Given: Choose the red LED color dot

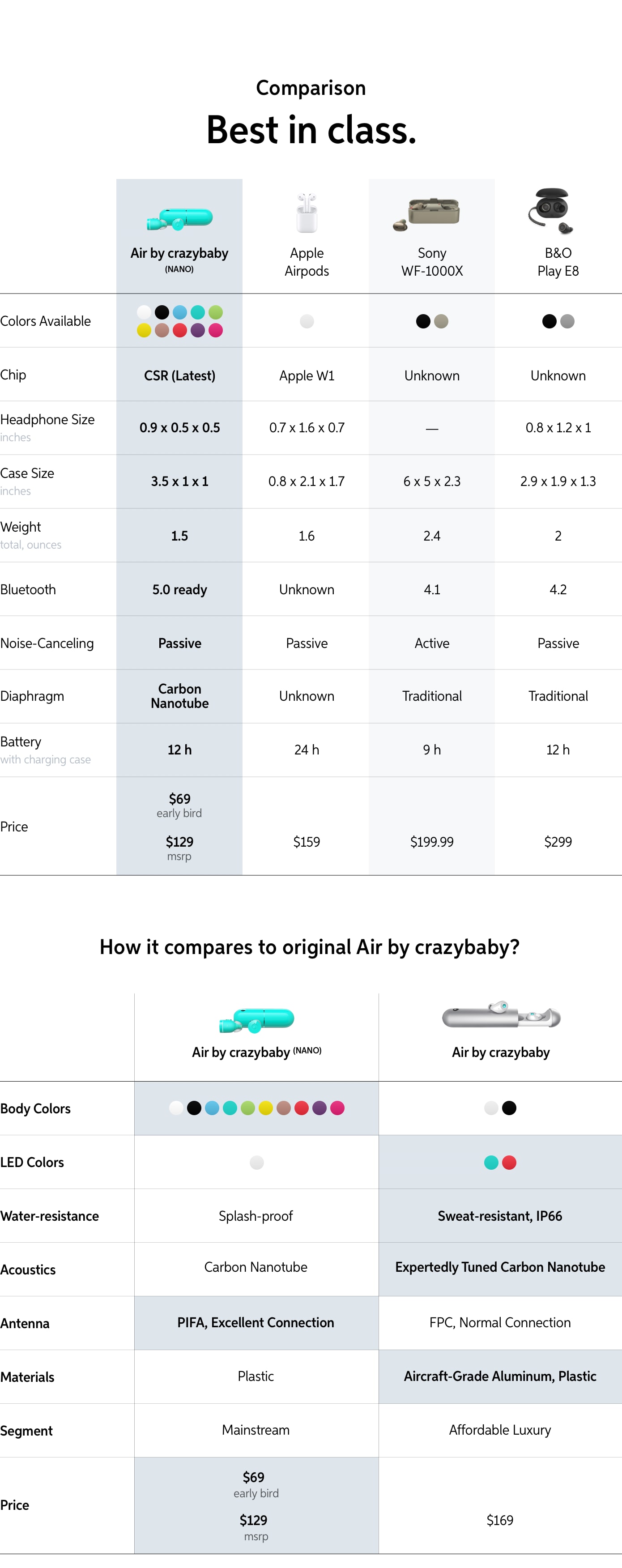Looking at the screenshot, I should click(x=509, y=1163).
